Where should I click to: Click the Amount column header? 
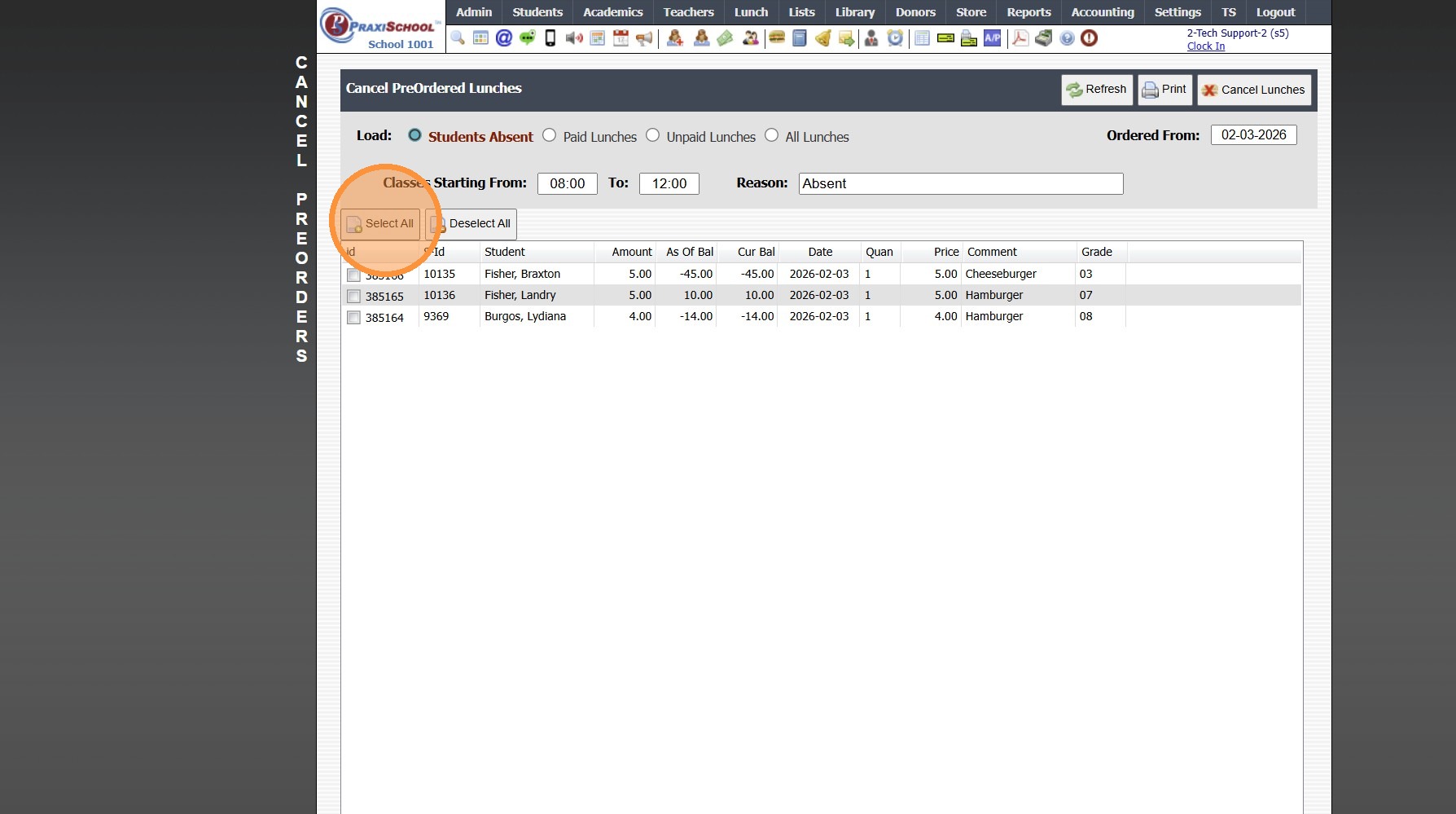click(632, 252)
